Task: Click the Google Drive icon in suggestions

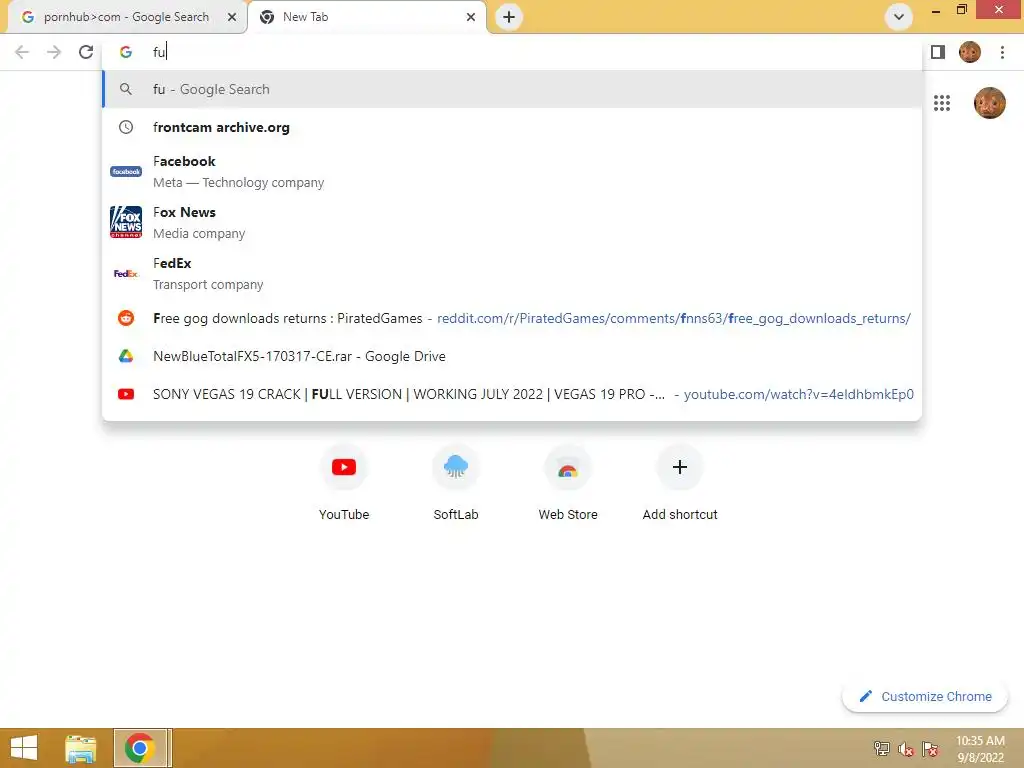Action: [126, 356]
